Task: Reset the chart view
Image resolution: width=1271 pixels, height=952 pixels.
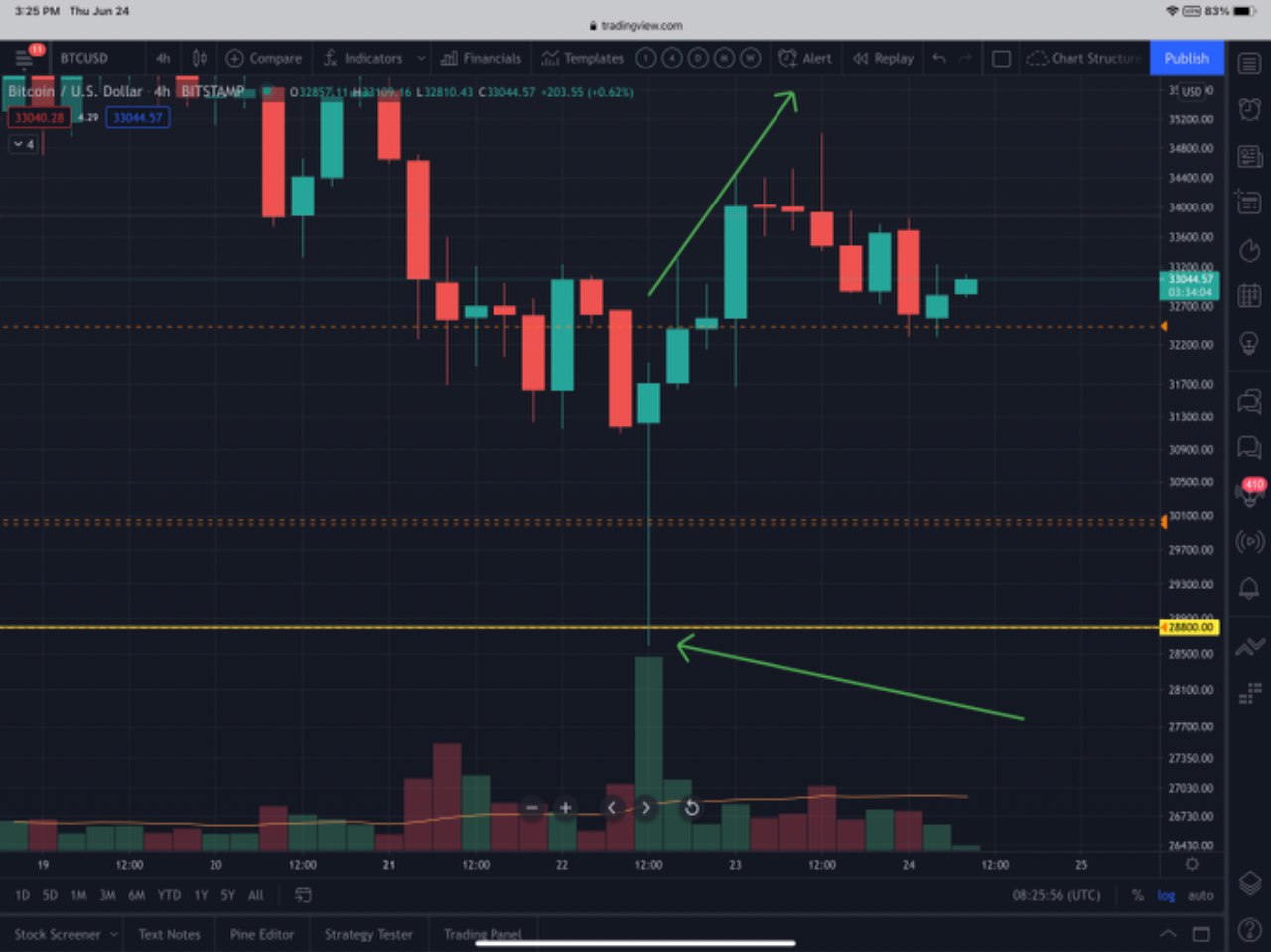Action: point(692,808)
